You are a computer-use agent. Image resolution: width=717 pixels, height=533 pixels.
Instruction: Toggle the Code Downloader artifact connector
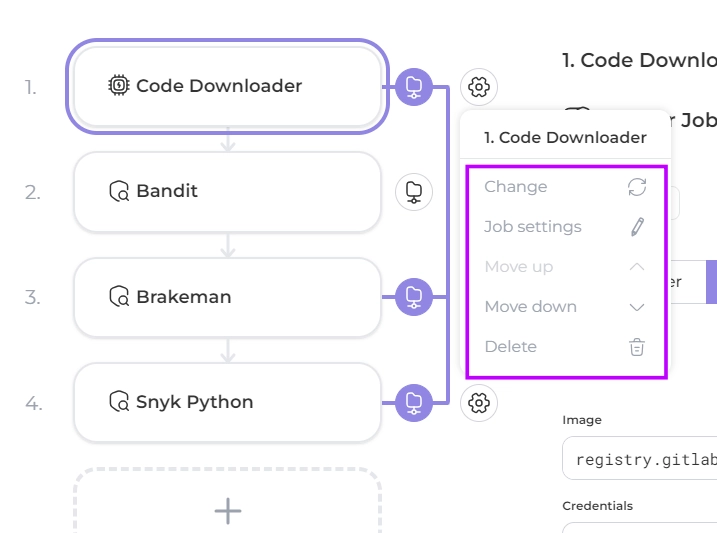(x=414, y=87)
